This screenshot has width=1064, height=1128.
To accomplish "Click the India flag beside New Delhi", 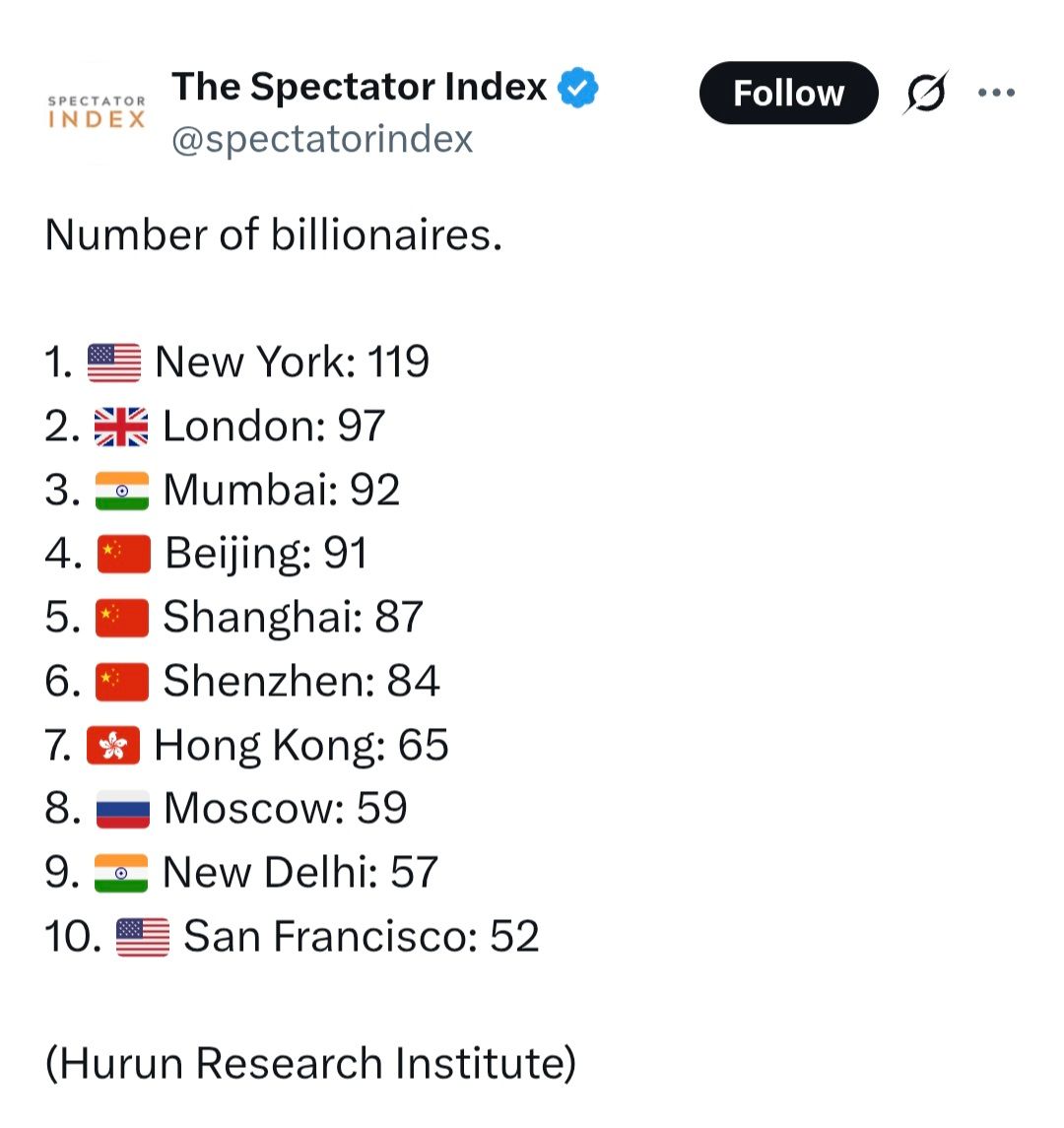I will click(x=121, y=873).
